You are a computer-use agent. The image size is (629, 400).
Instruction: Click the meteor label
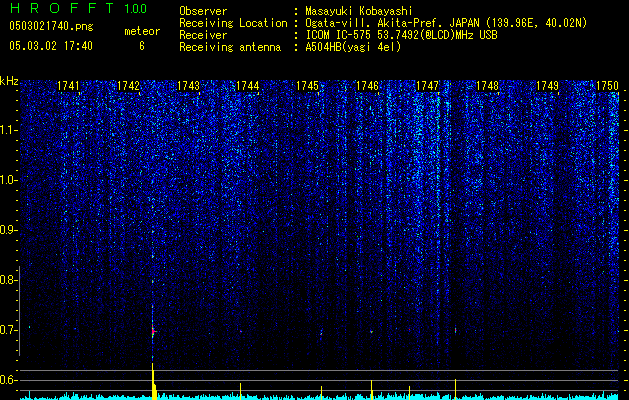[142, 31]
